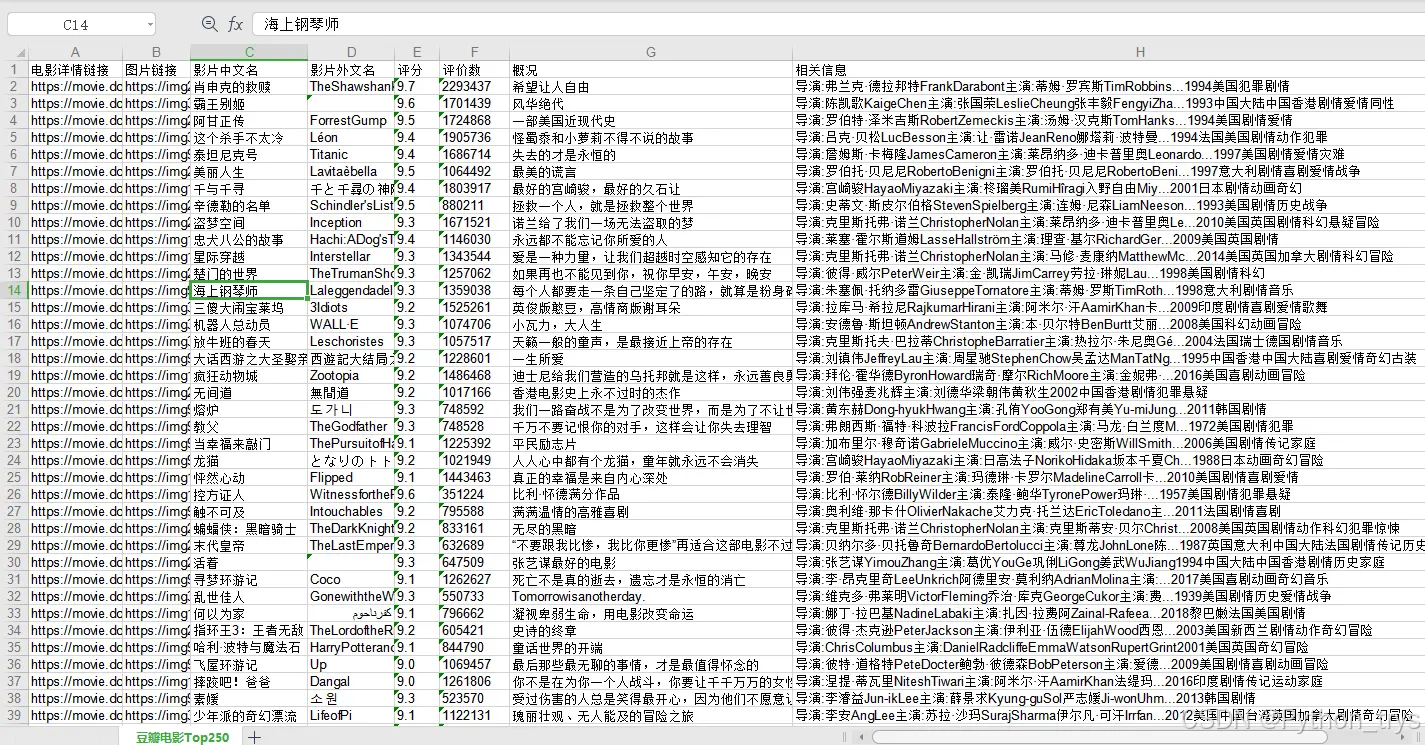Select the cell Zootopia
Image resolution: width=1425 pixels, height=745 pixels.
click(350, 376)
